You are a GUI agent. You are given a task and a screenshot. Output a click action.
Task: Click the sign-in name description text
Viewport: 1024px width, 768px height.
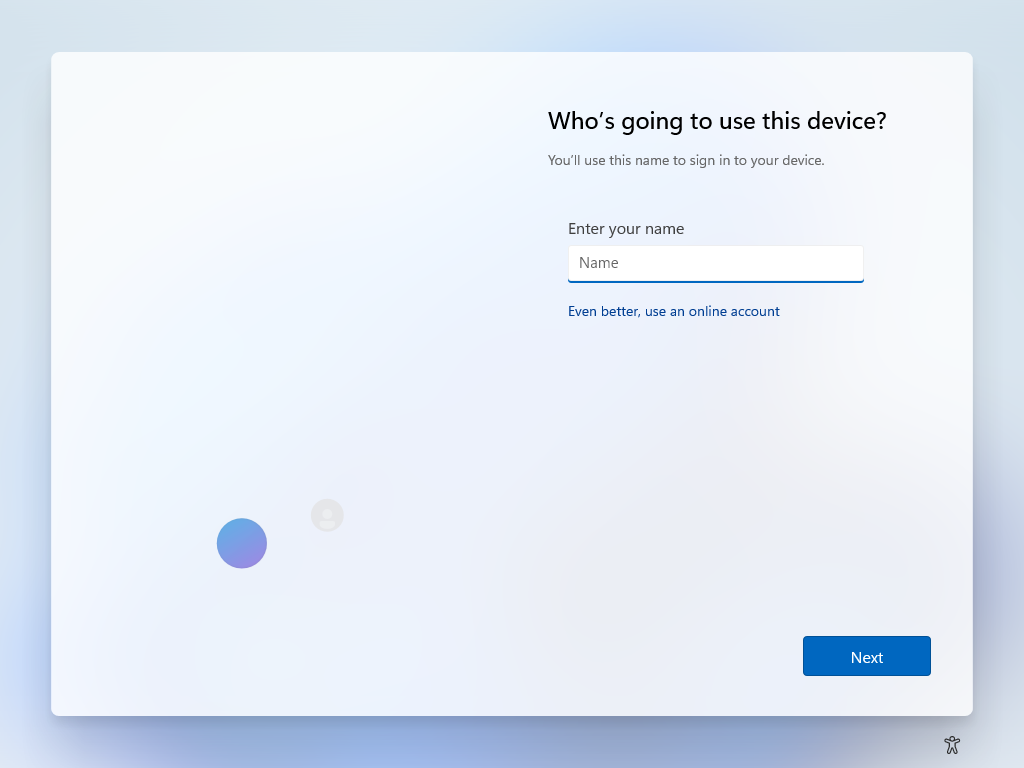click(x=686, y=160)
